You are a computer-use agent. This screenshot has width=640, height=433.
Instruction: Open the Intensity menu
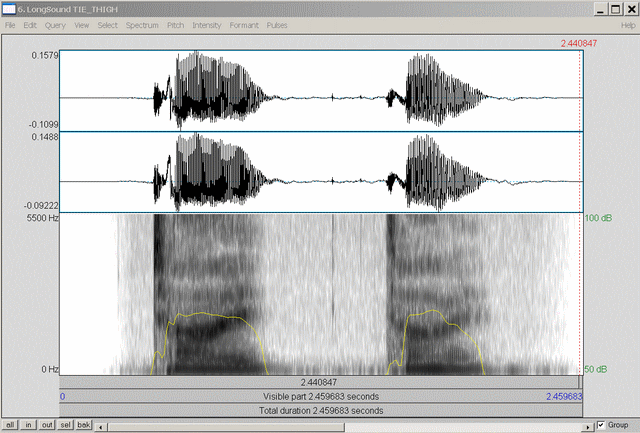(208, 24)
